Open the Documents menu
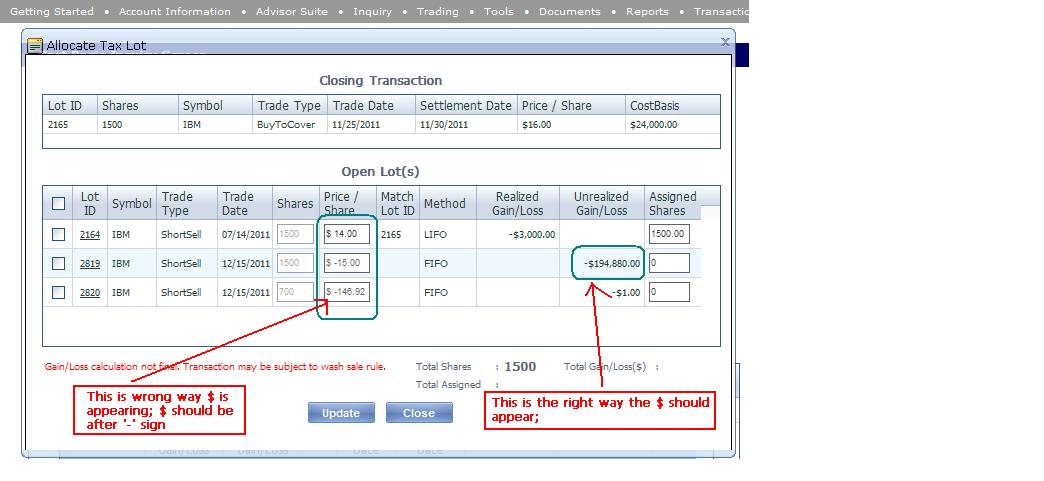 (x=569, y=11)
